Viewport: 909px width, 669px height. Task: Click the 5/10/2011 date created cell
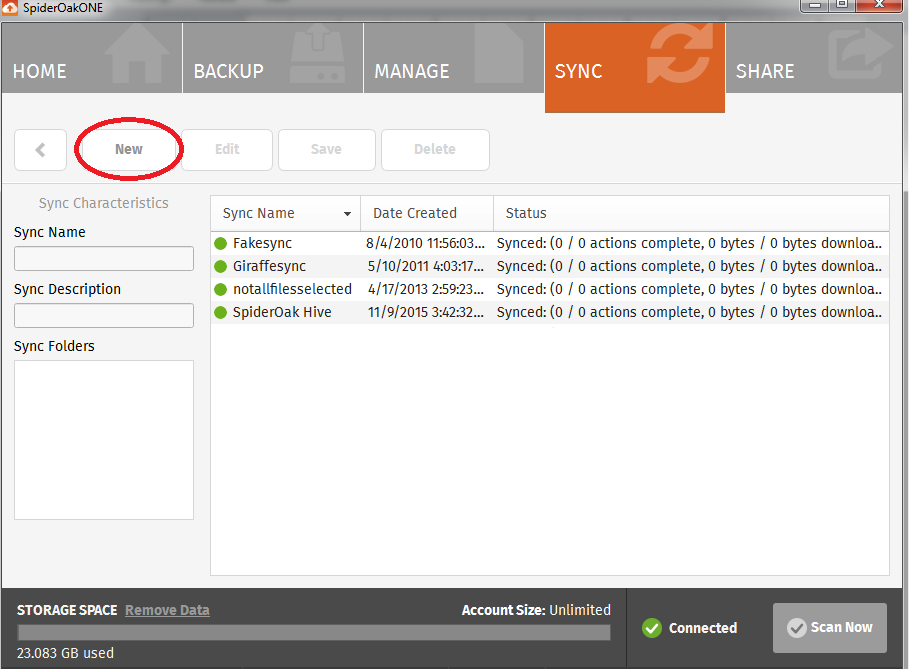pos(426,267)
